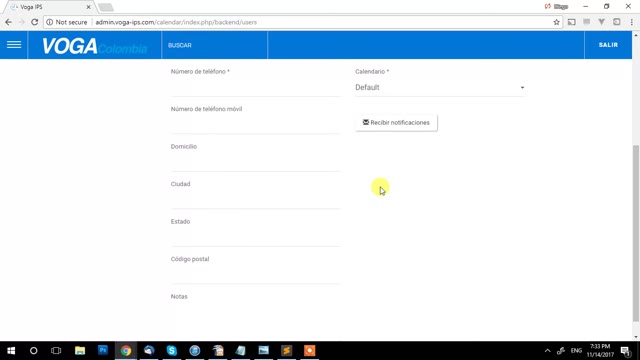The image size is (640, 360).
Task: Open the orange recorder app in taskbar
Action: click(x=309, y=351)
